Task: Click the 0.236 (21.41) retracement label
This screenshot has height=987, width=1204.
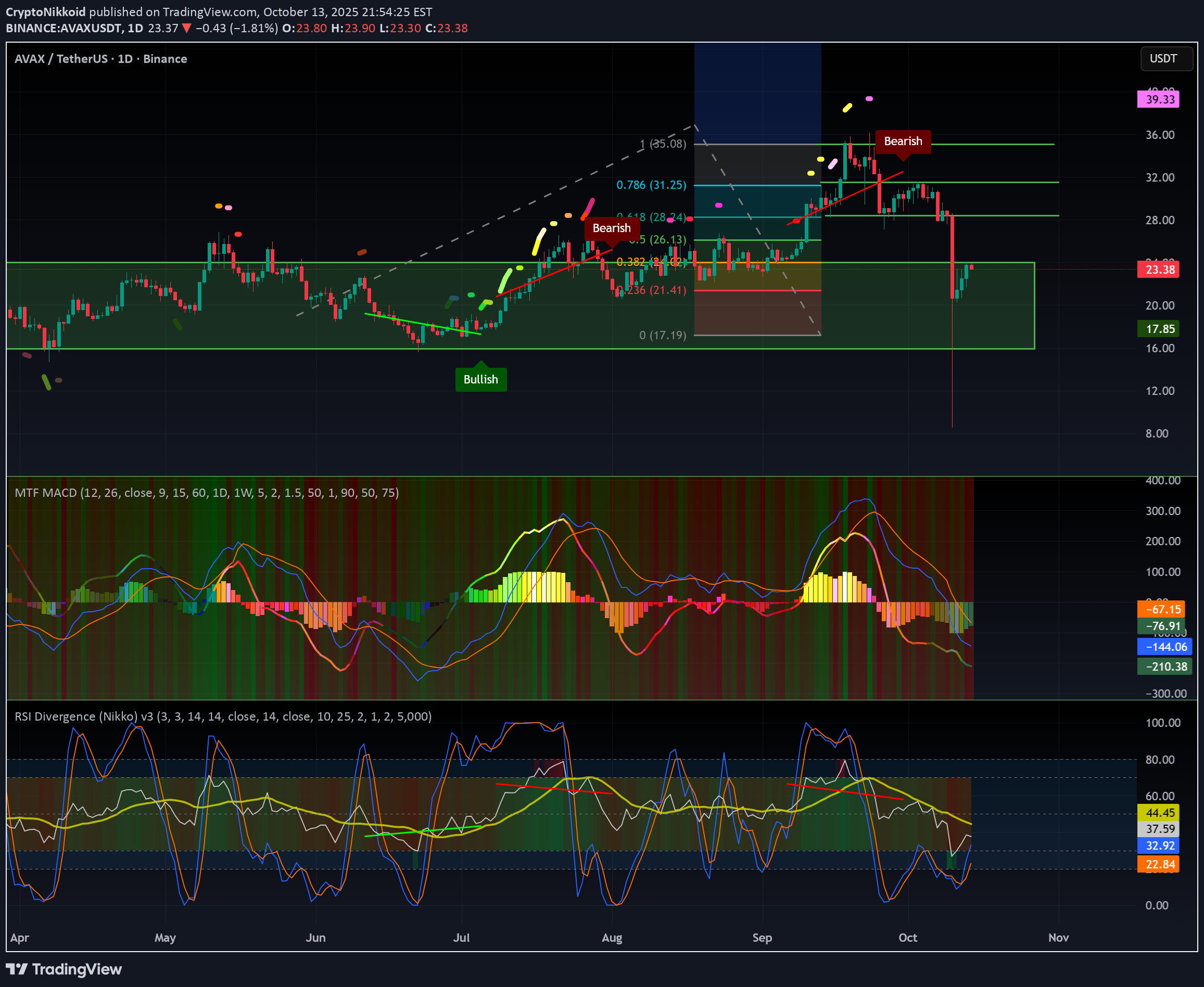Action: [x=651, y=289]
